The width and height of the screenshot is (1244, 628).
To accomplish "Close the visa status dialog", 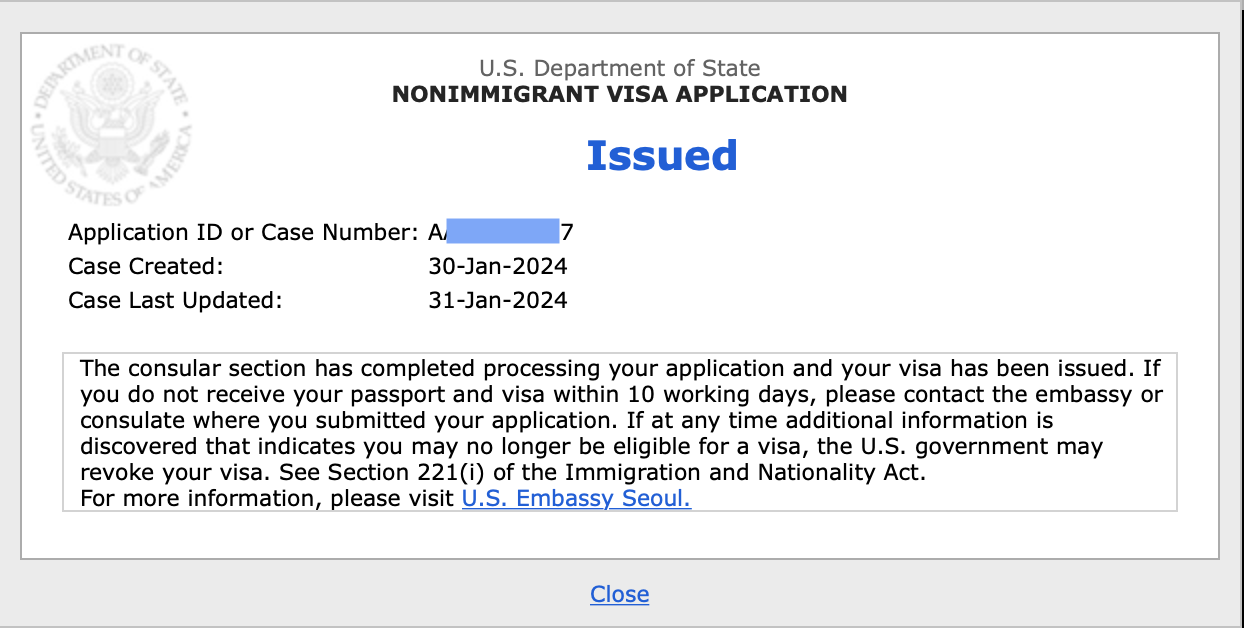I will [x=619, y=594].
